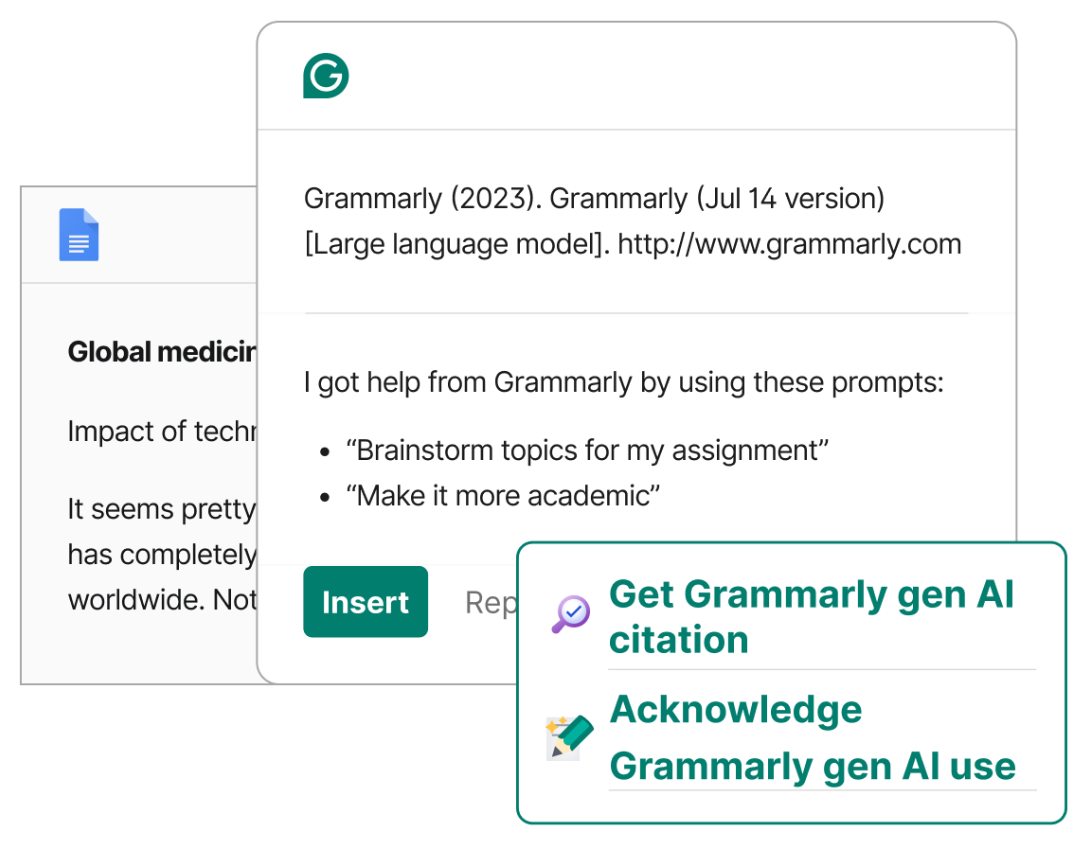Click the pencil acknowledge icon
This screenshot has height=841, width=1092.
569,738
